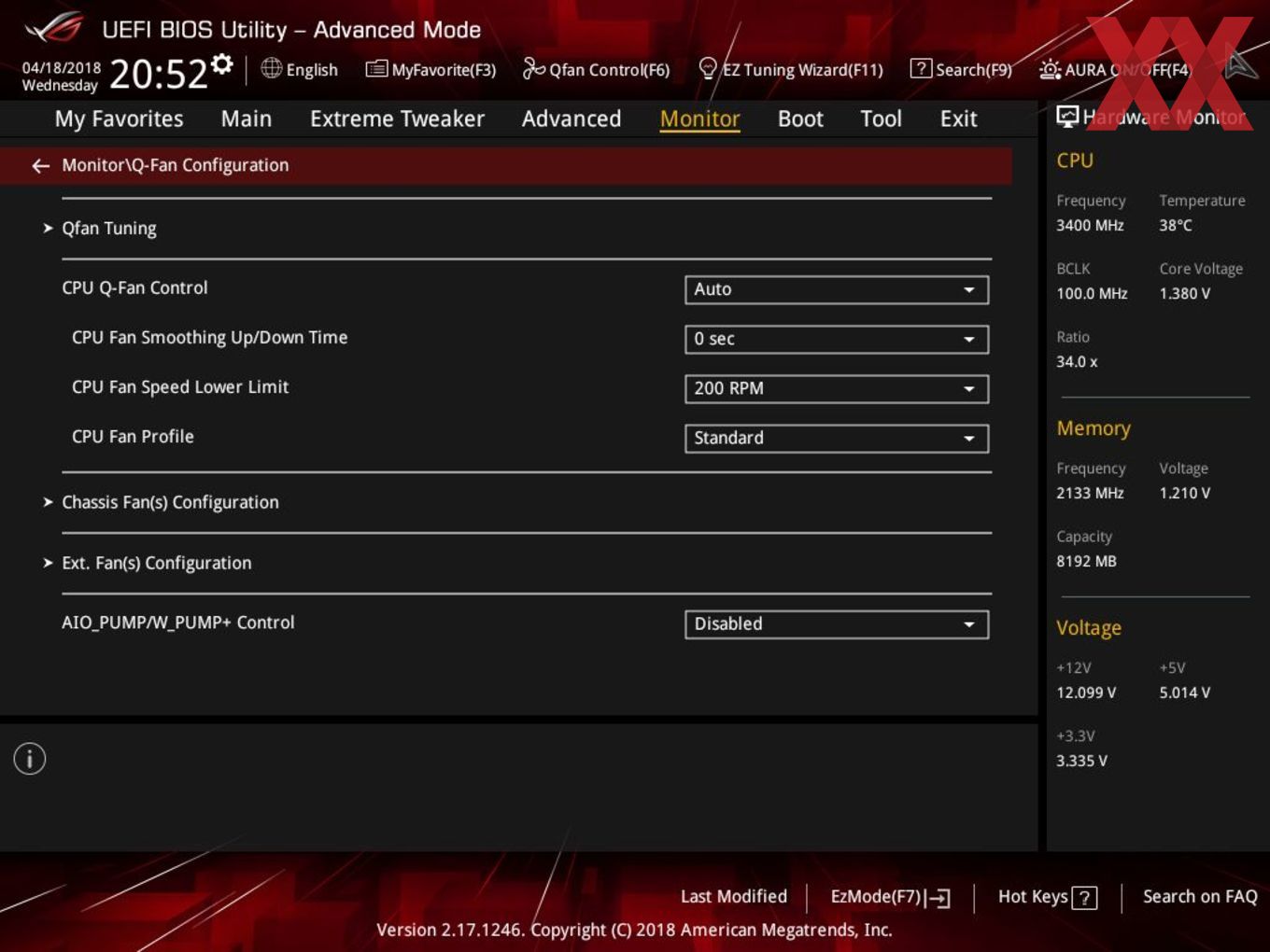Click the CPU frequency value 3400 MHz
The image size is (1270, 952).
(x=1090, y=225)
